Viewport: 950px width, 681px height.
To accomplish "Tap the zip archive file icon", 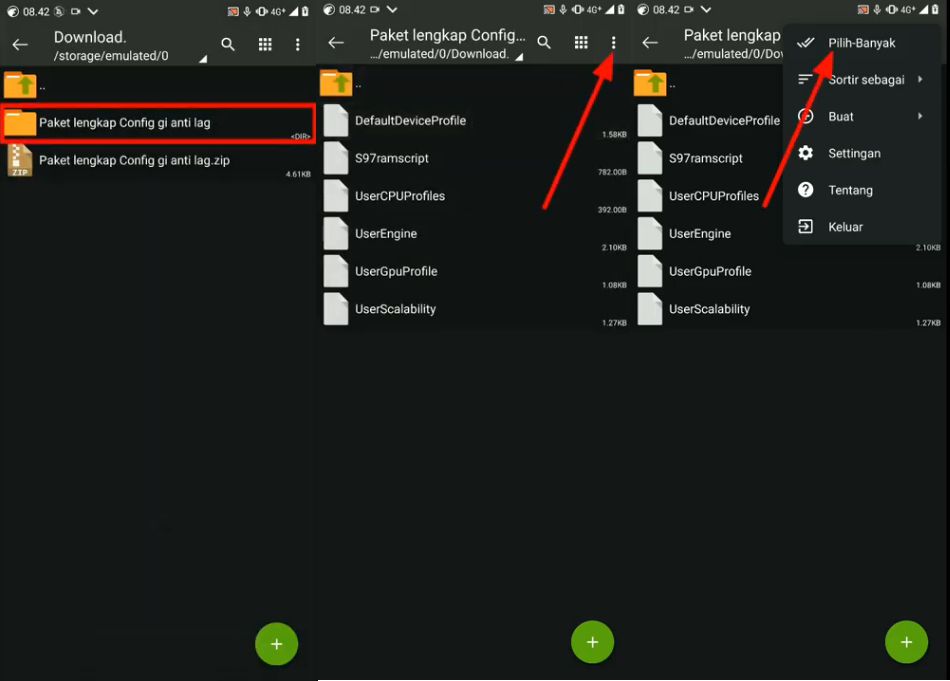I will 19,161.
